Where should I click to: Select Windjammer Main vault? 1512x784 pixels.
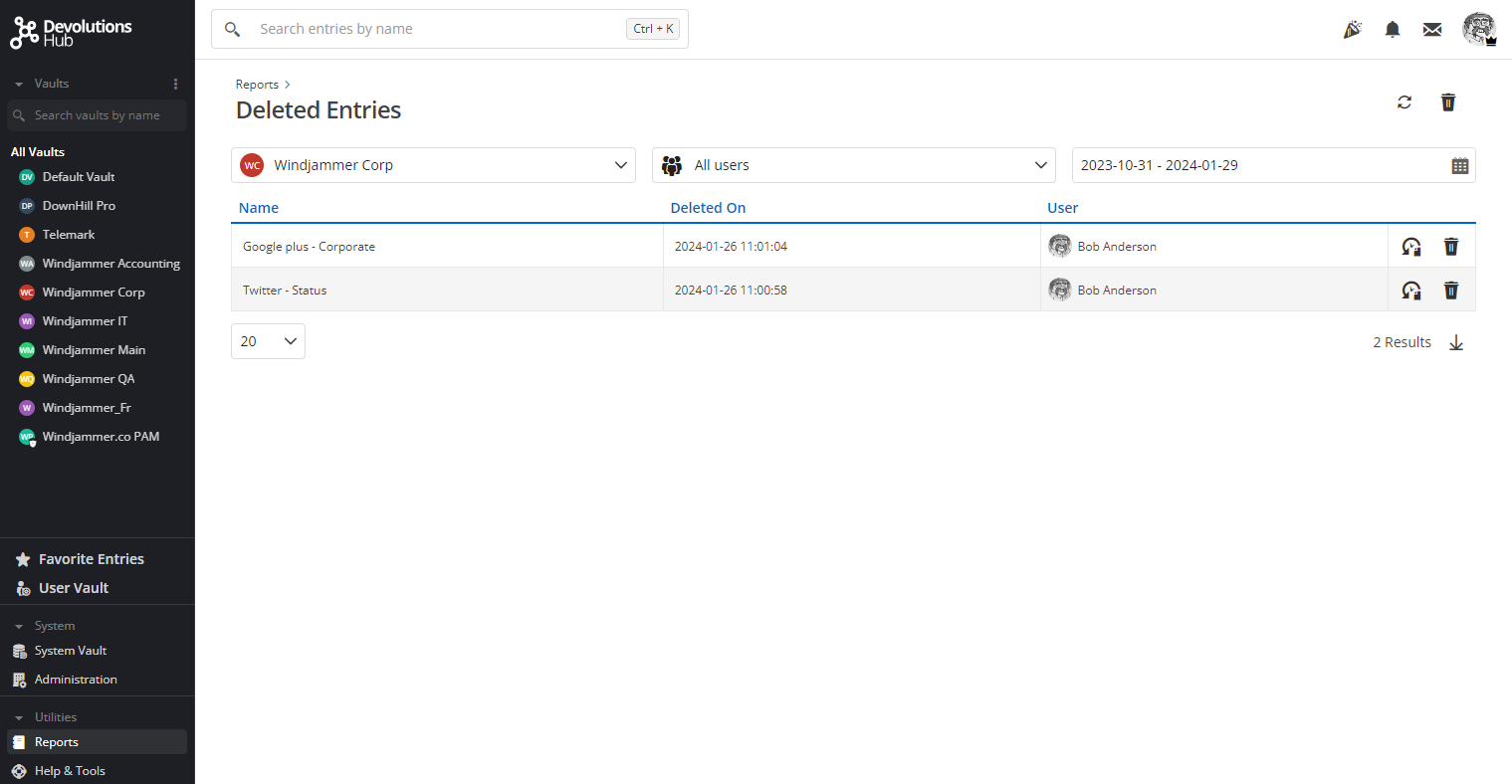click(94, 350)
